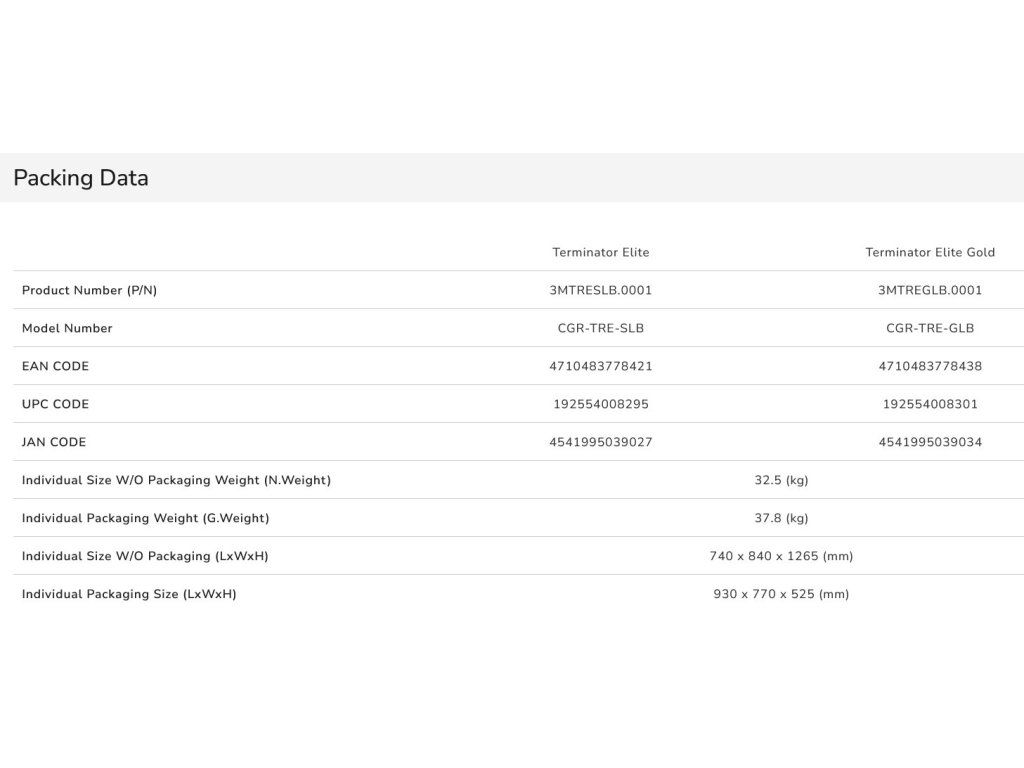Click EAN code 4710483778421
Viewport: 1024px width, 768px height.
tap(601, 366)
